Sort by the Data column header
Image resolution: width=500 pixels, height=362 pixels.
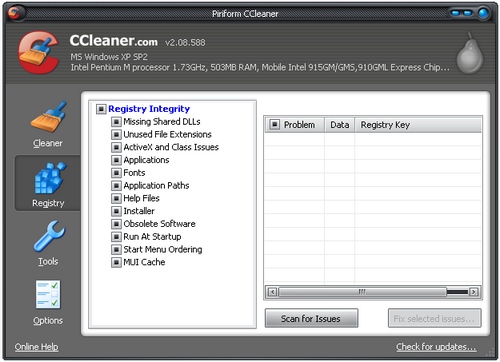pyautogui.click(x=340, y=125)
